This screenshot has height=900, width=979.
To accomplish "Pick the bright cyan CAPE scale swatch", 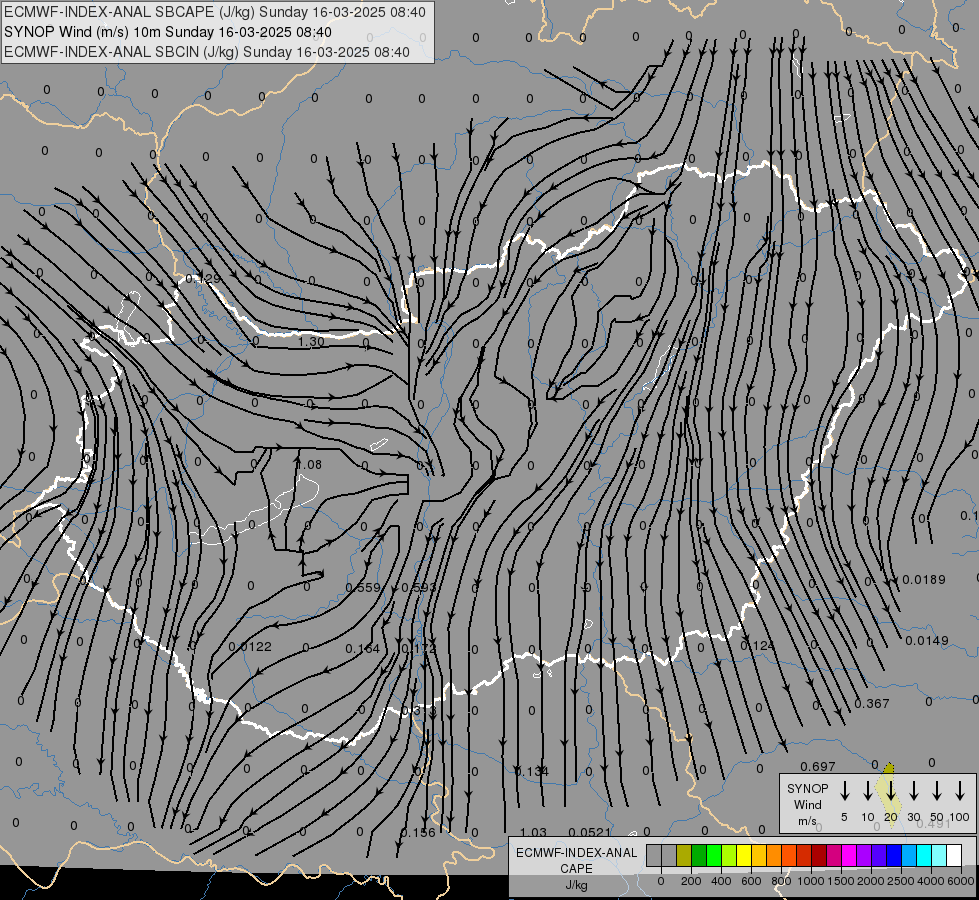I will point(924,855).
